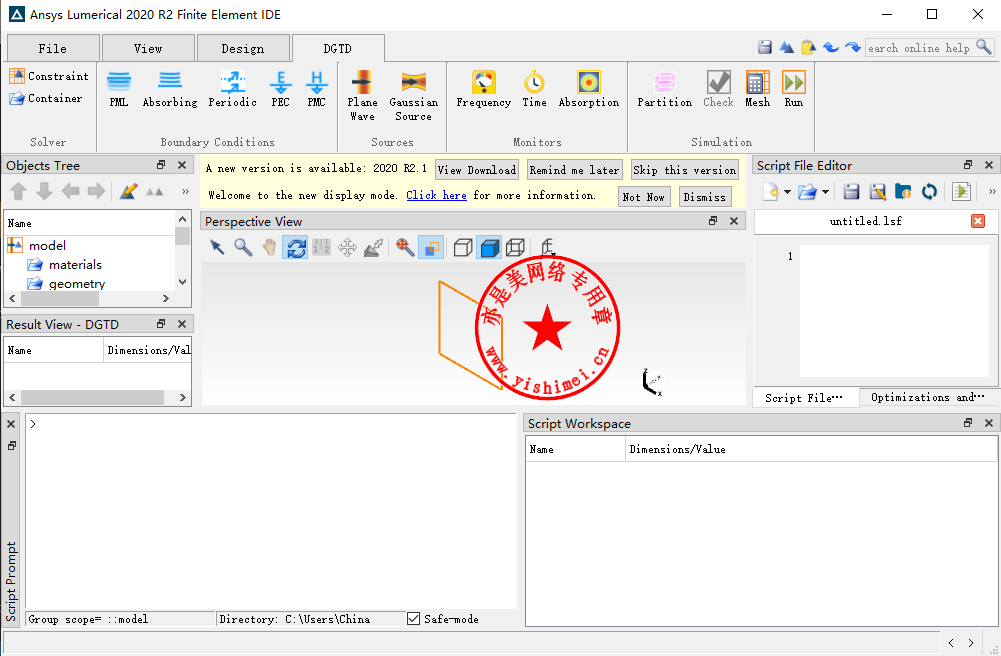Image resolution: width=1001 pixels, height=656 pixels.
Task: Add a PEC boundary condition
Action: (280, 89)
